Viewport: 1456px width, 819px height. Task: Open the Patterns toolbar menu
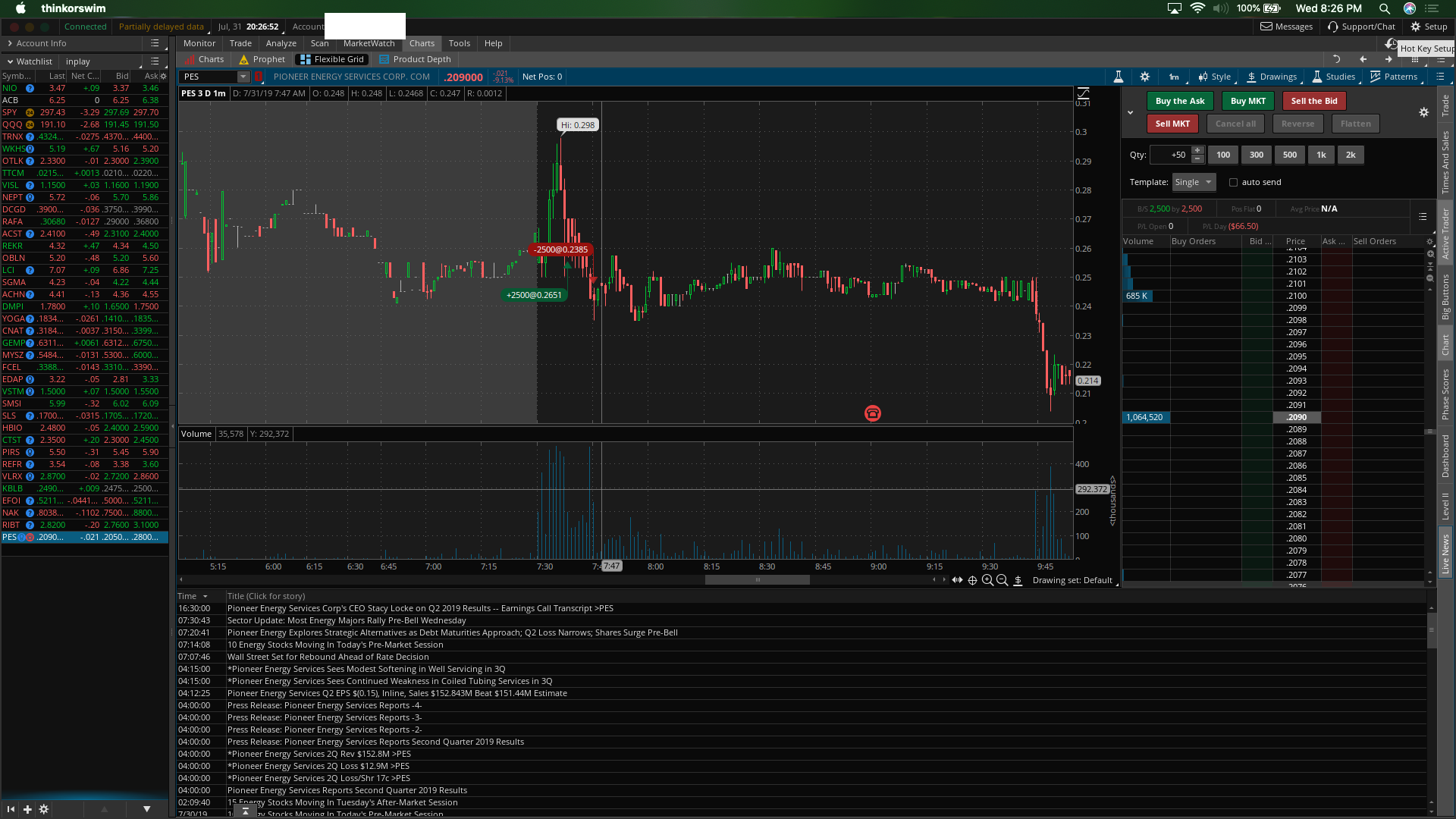point(1394,77)
